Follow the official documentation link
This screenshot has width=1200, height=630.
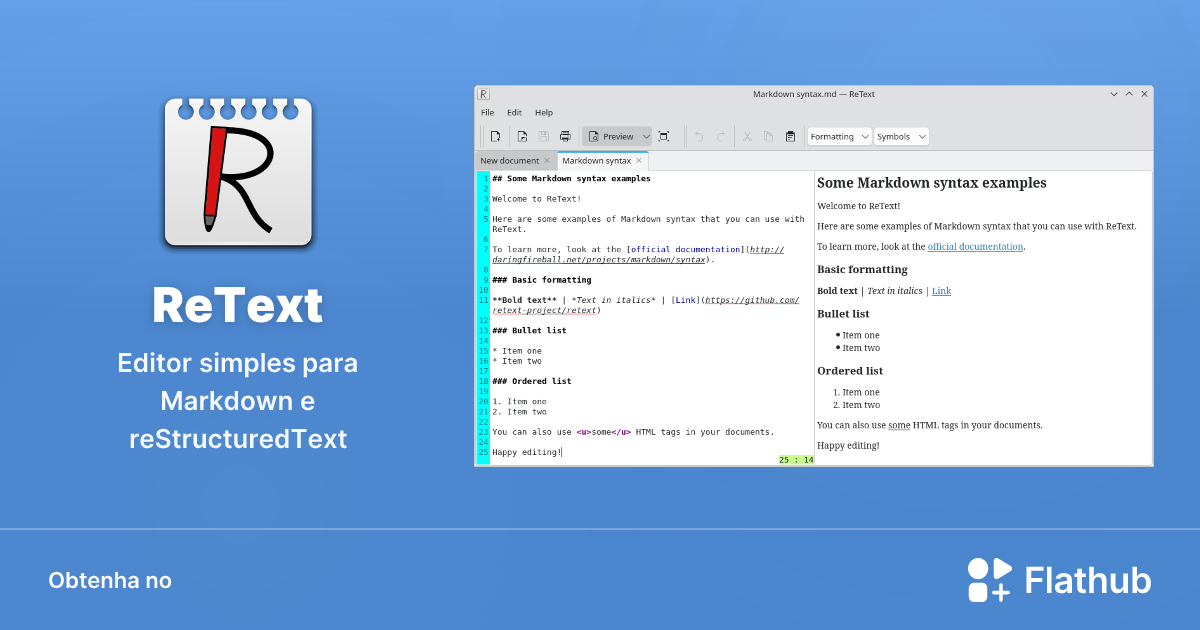point(975,246)
